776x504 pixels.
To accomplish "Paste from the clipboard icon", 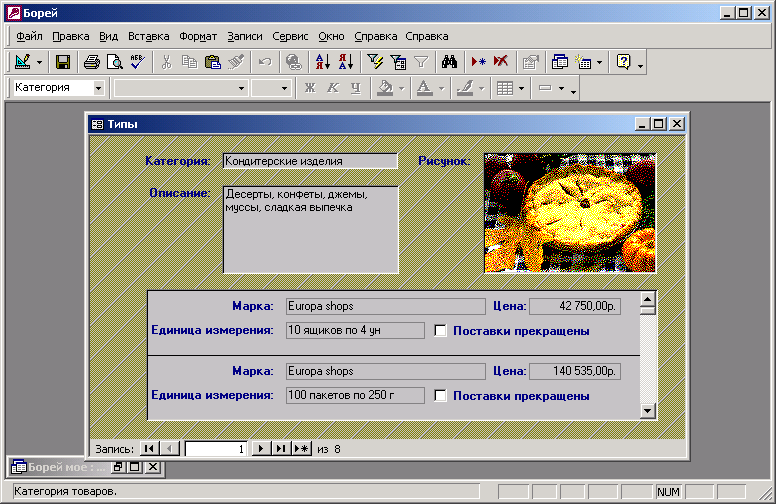I will pyautogui.click(x=213, y=62).
